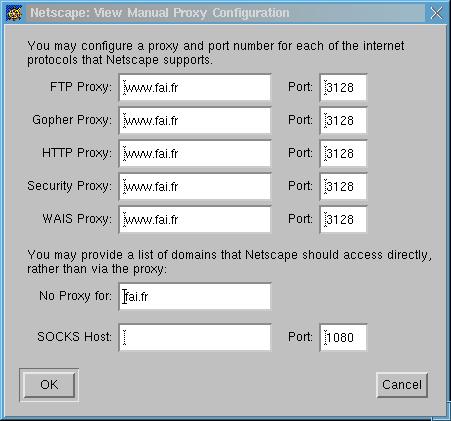This screenshot has width=451, height=421.
Task: Close the Manual Proxy Configuration dialog
Action: coord(436,13)
